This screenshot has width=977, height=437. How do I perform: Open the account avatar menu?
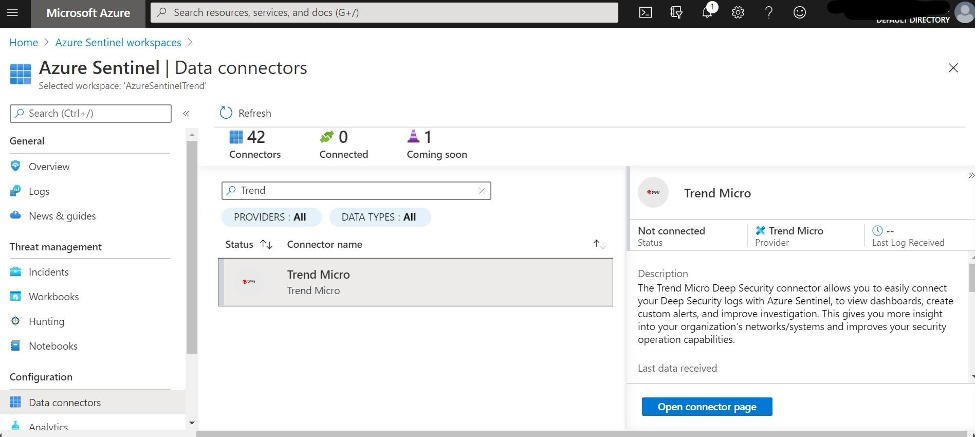pyautogui.click(x=964, y=11)
